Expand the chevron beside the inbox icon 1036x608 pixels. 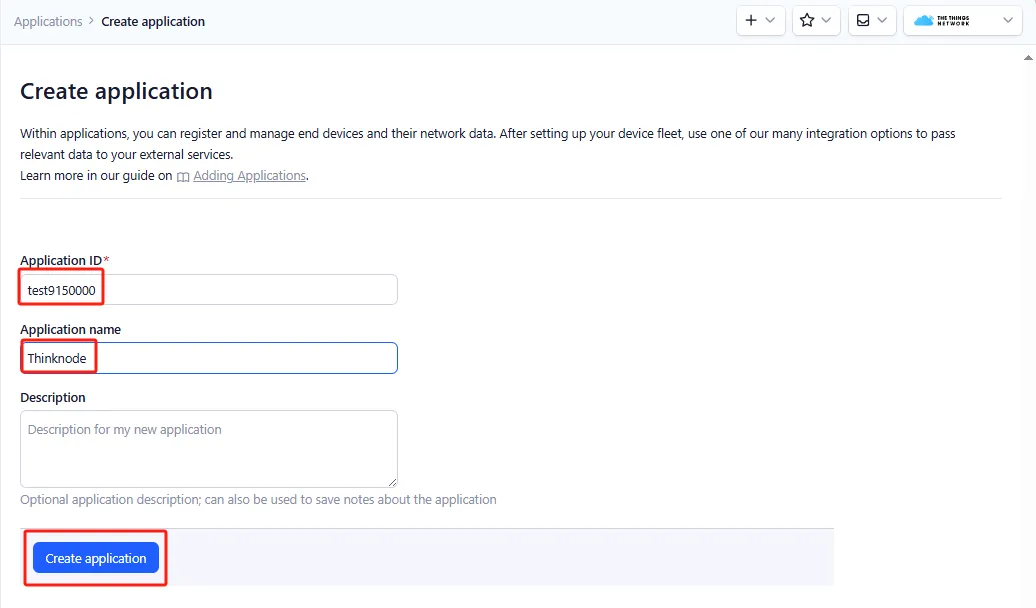click(x=882, y=21)
